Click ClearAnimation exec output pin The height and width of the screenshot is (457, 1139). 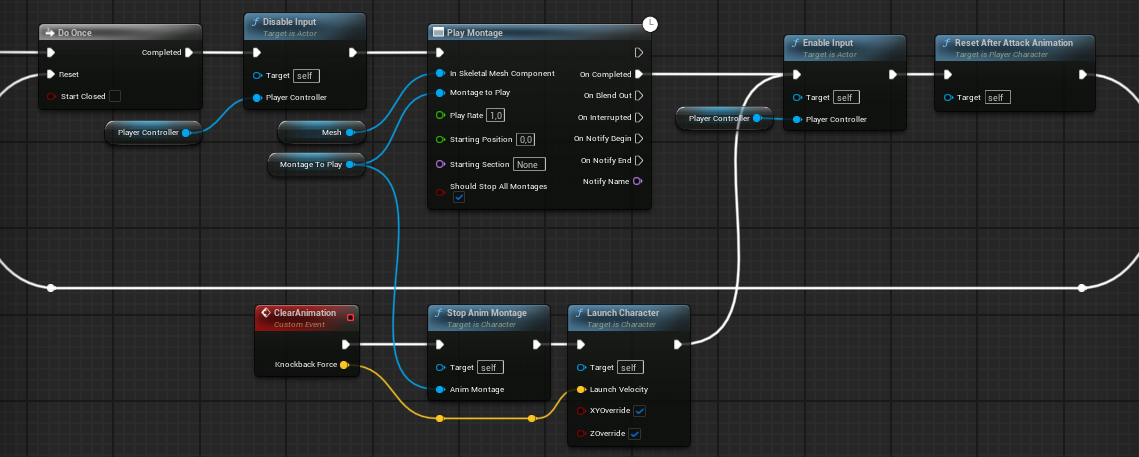point(346,344)
